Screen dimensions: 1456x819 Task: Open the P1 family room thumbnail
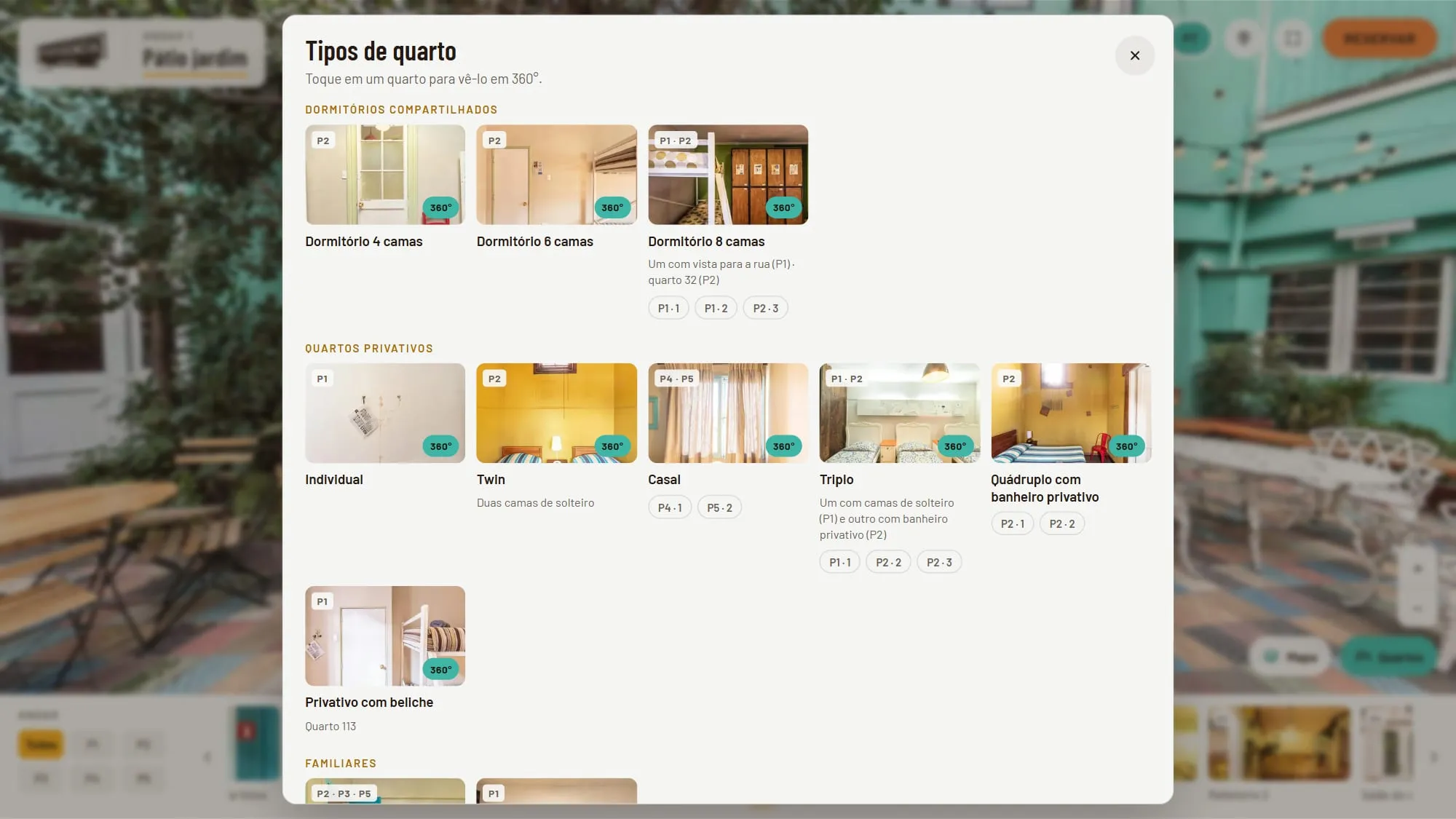pyautogui.click(x=557, y=791)
